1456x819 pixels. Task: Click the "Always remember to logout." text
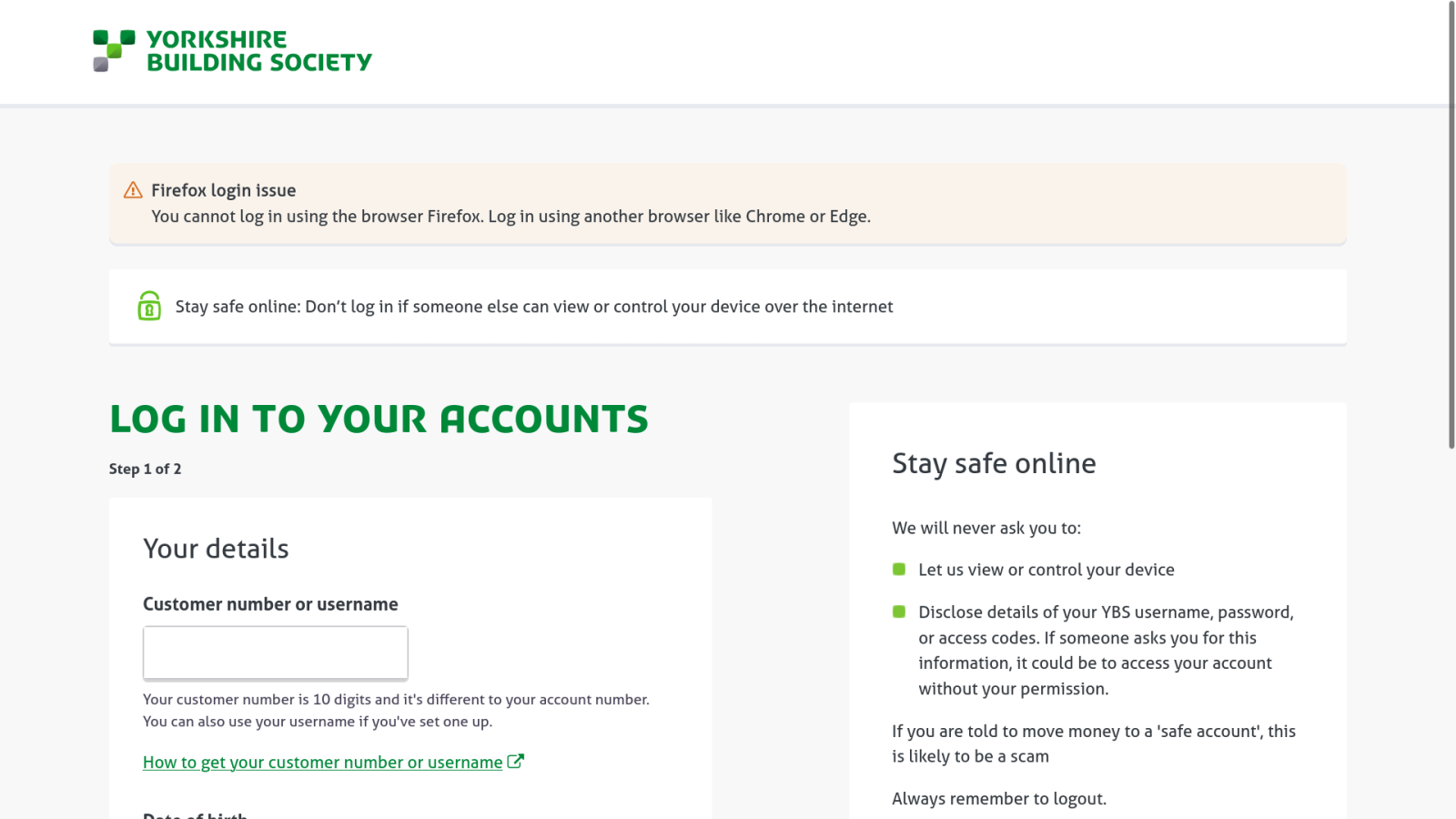pyautogui.click(x=999, y=799)
